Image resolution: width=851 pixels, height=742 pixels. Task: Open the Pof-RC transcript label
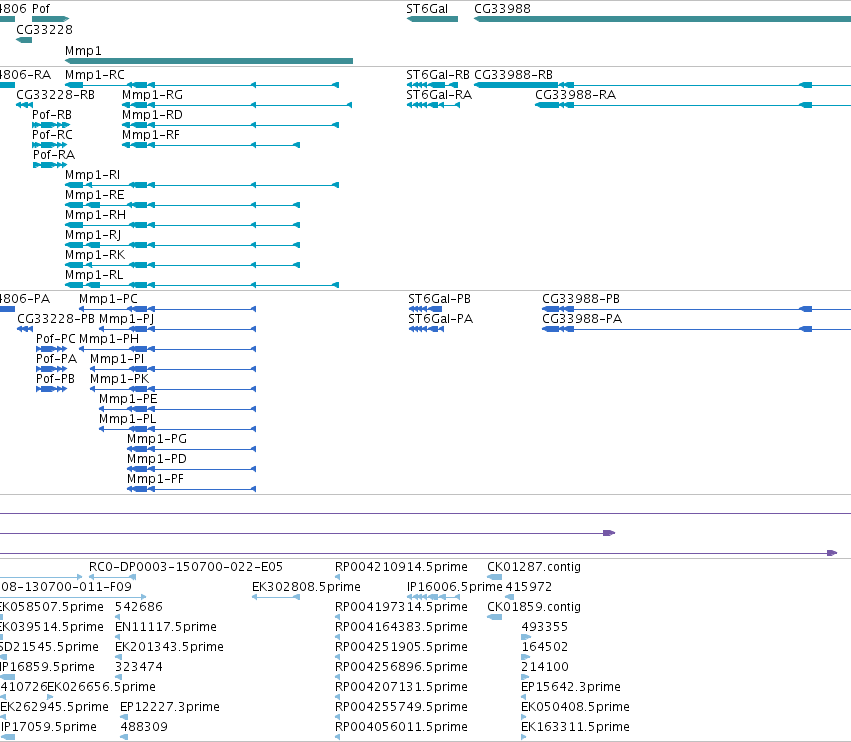[x=52, y=135]
